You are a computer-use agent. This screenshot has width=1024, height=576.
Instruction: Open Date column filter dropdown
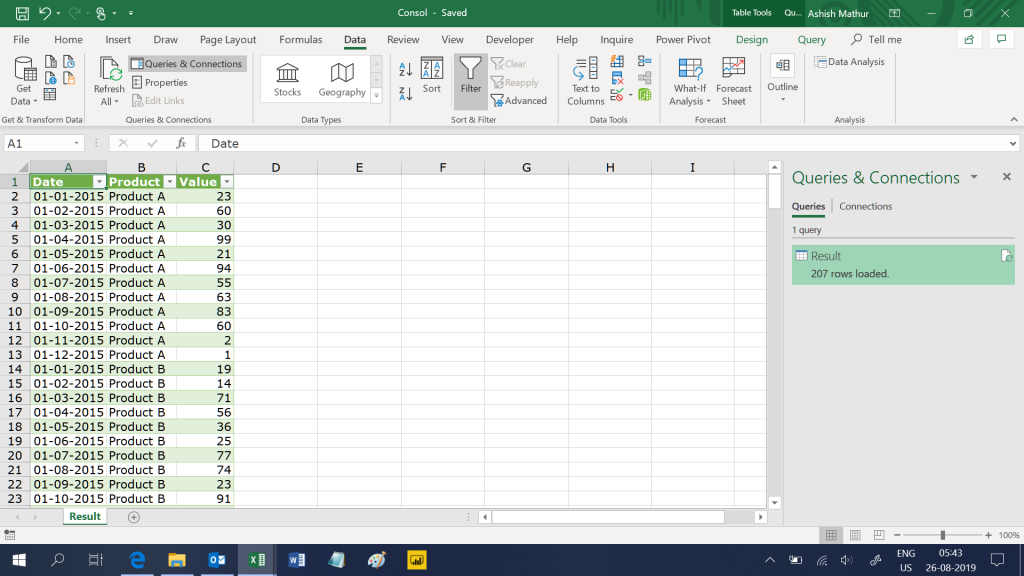pos(99,182)
